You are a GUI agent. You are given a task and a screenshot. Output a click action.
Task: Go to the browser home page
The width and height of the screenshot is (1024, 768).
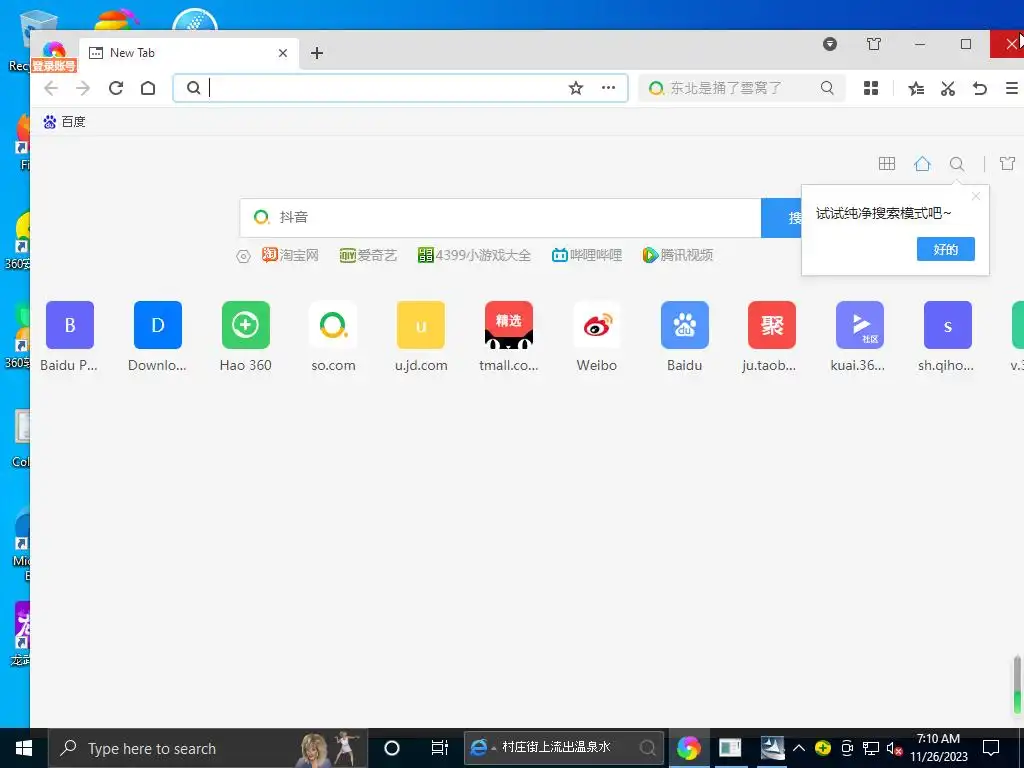148,88
